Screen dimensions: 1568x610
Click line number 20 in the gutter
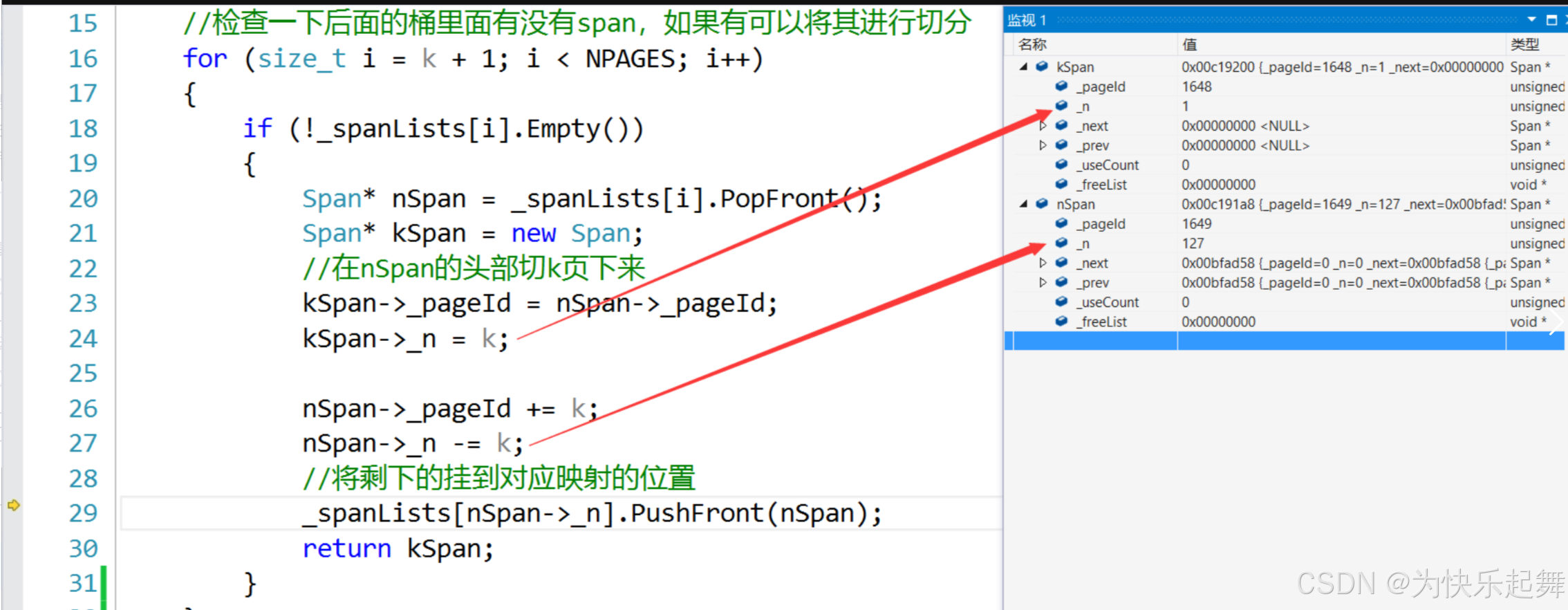83,199
